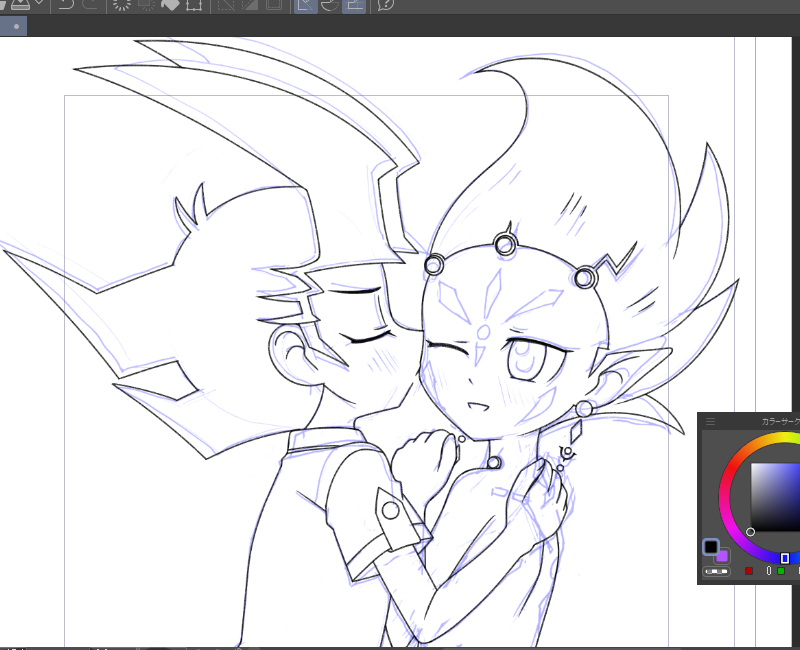Screen dimensions: 800x650
Task: Click the blue hue handle on ring
Action: coord(785,558)
